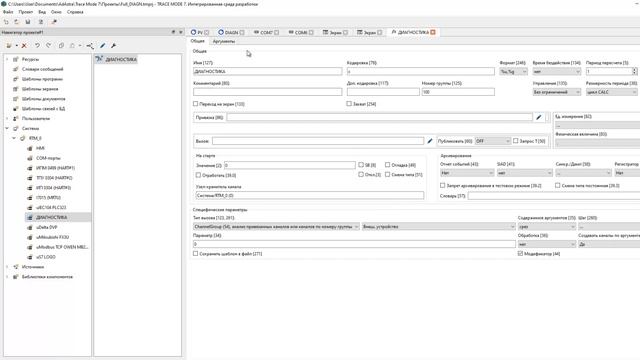Open the Окно menu
Viewport: 640px width, 360px height.
tap(56, 12)
